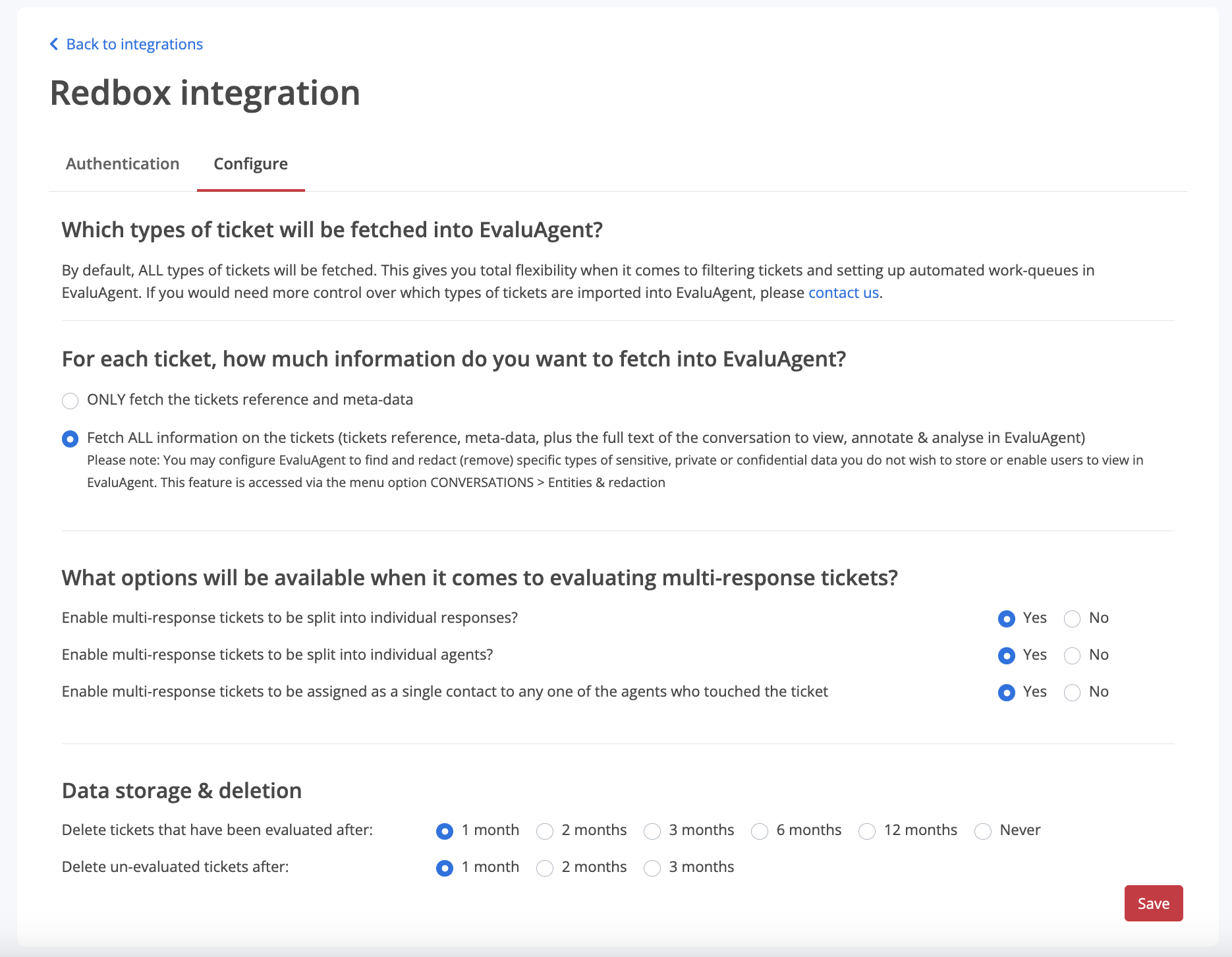Click the back chevron arrow icon
The image size is (1232, 957).
pos(54,44)
